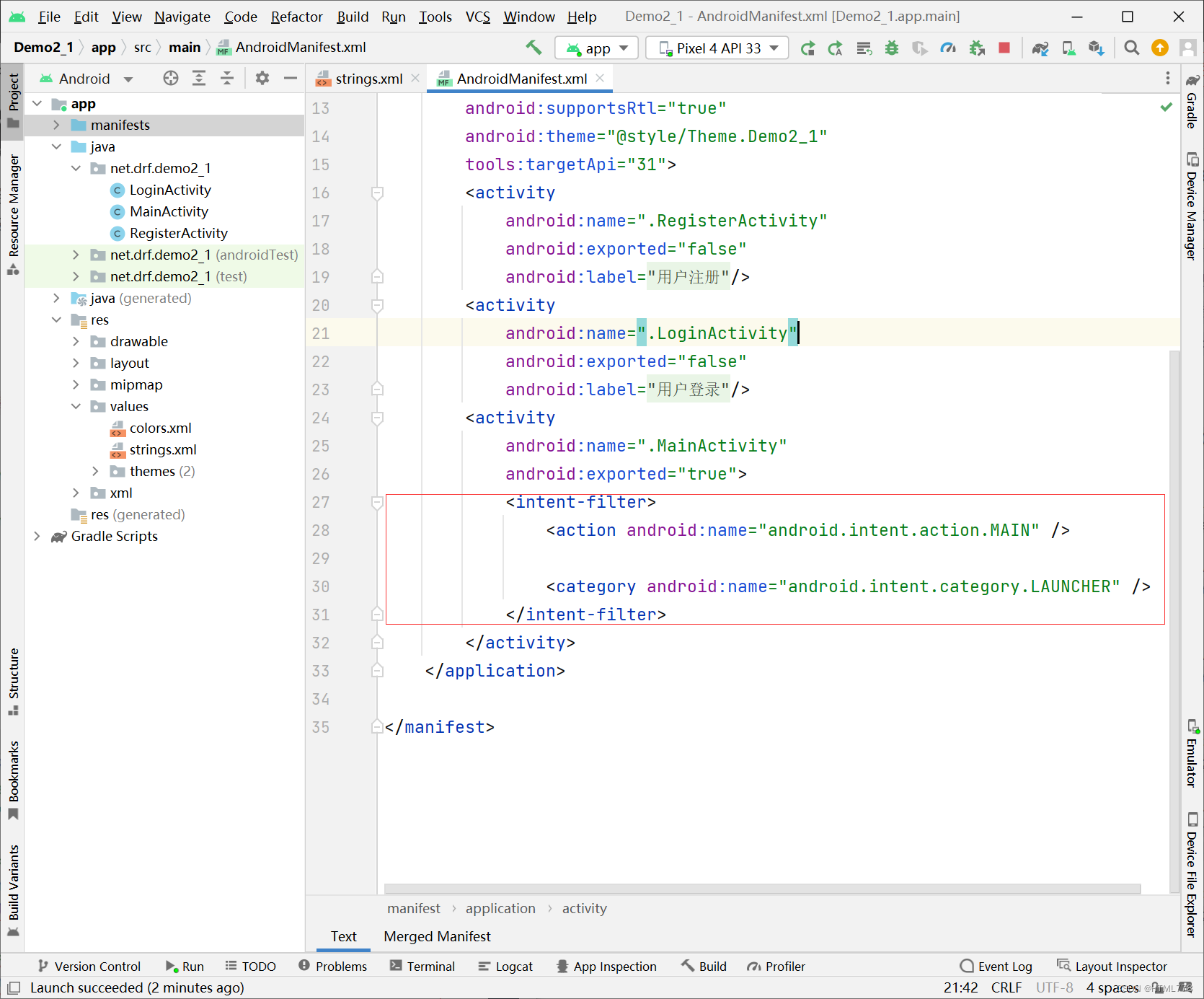Toggle the Device Manager side panel

pyautogui.click(x=1191, y=209)
